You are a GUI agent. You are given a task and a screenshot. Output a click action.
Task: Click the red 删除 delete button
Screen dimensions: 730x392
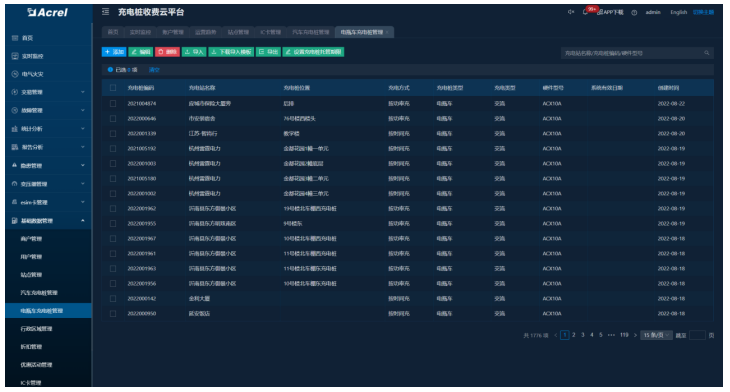pos(167,52)
